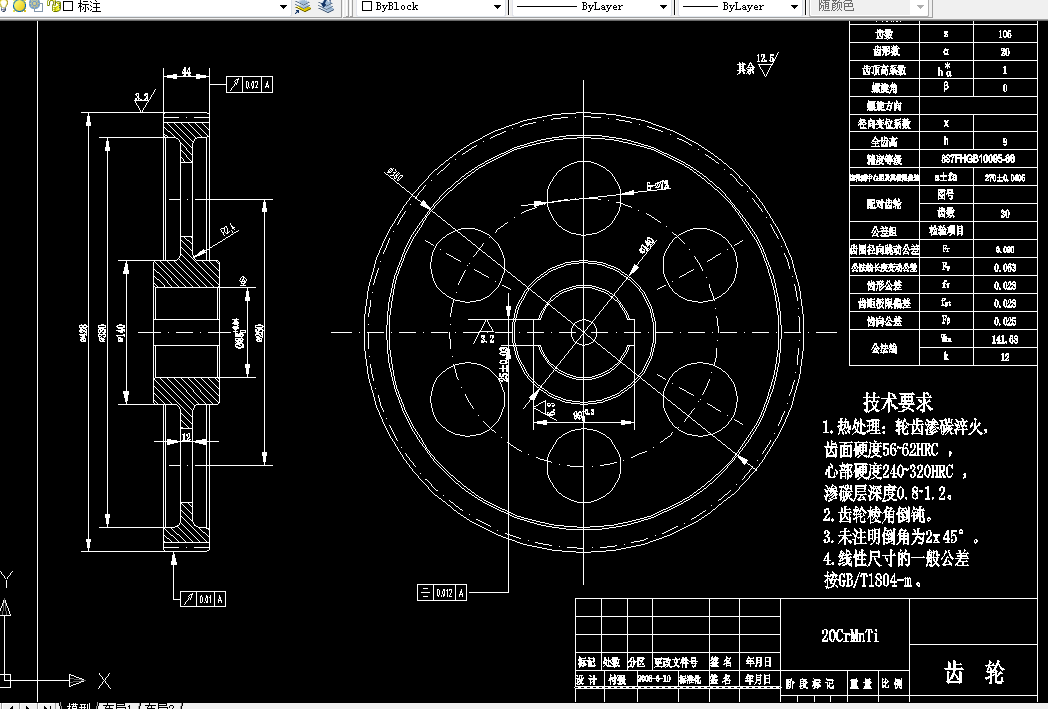Select the 2.齿轮棱角倒钝 line

[x=877, y=515]
